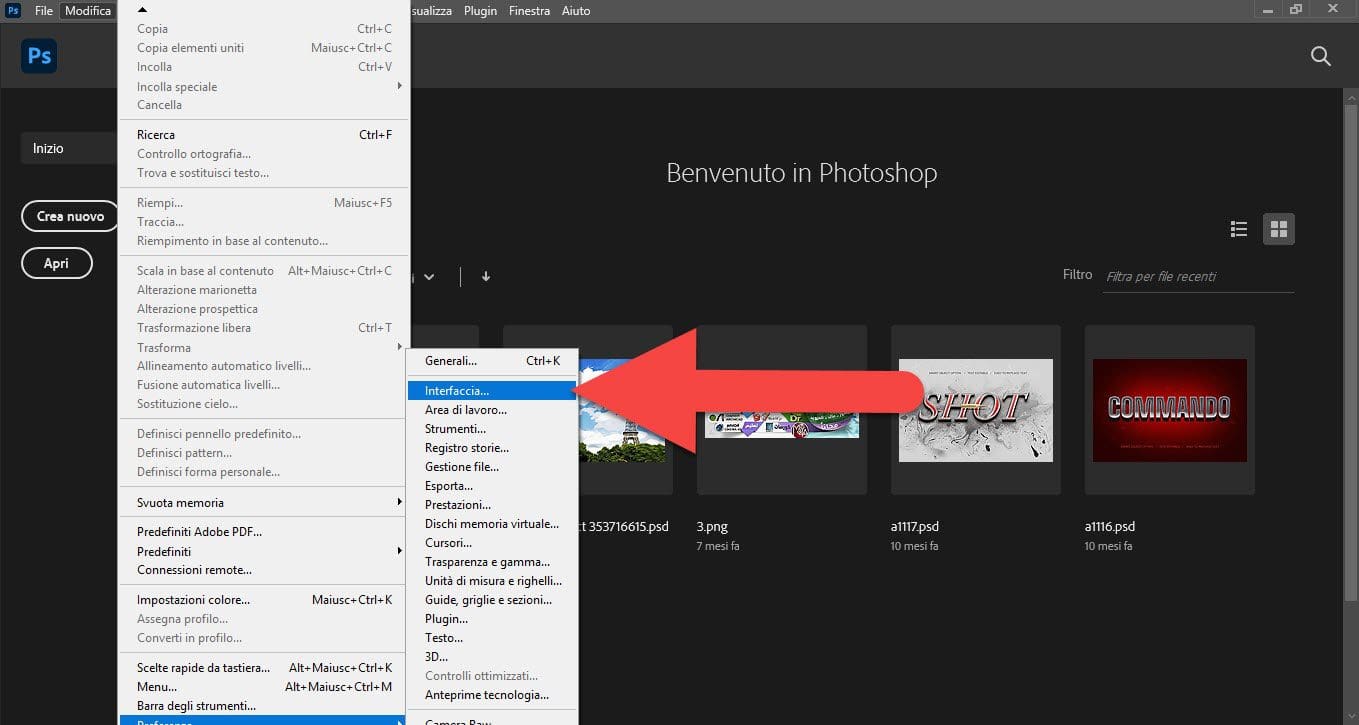
Task: Open the Aiuto menu
Action: coord(576,11)
